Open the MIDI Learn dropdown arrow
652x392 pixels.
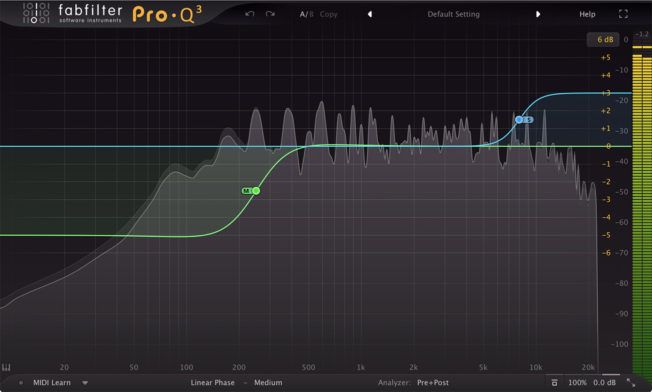tap(85, 382)
